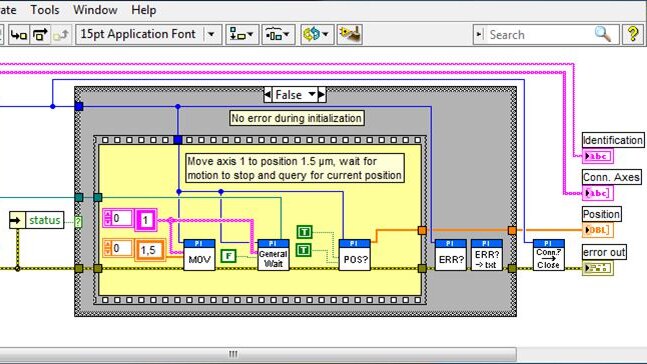Viewport: 647px width, 364px height.
Task: Click the Move axis 1 to position comment
Action: click(295, 168)
